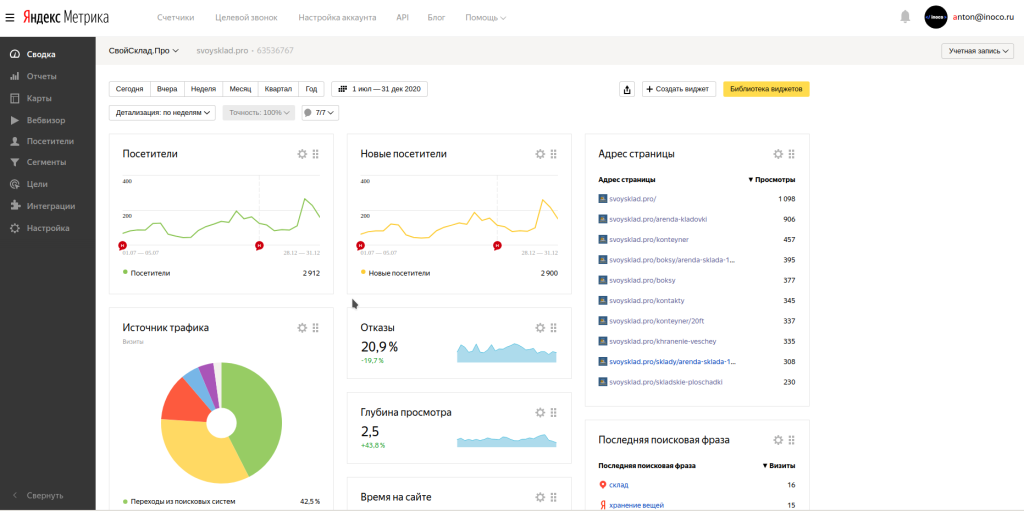Select the Неделя period toggle
Screen dimensions: 1024x511
click(x=203, y=89)
